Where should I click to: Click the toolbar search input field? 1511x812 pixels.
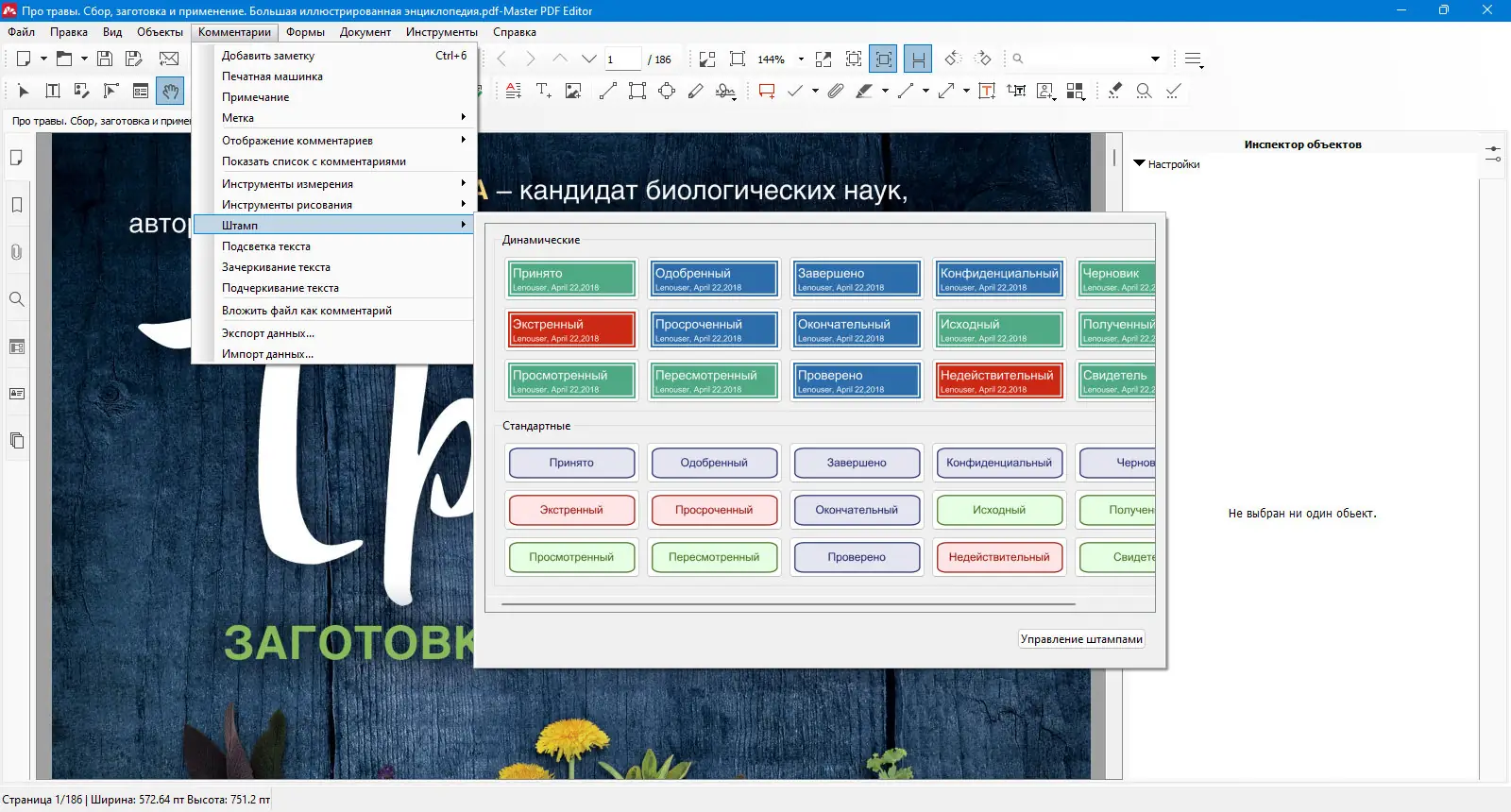pos(1084,59)
